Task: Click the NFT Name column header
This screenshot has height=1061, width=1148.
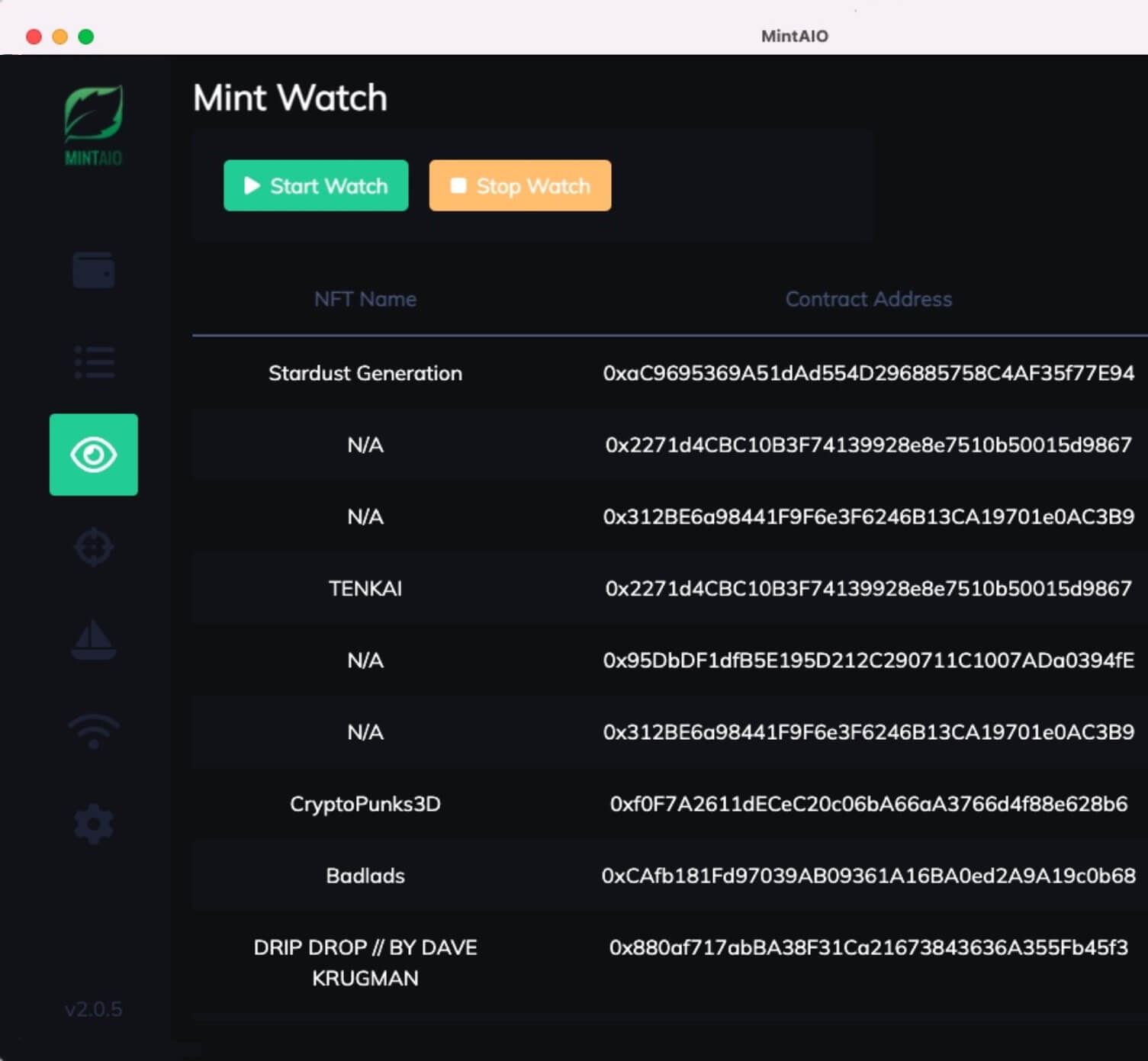Action: [x=365, y=299]
